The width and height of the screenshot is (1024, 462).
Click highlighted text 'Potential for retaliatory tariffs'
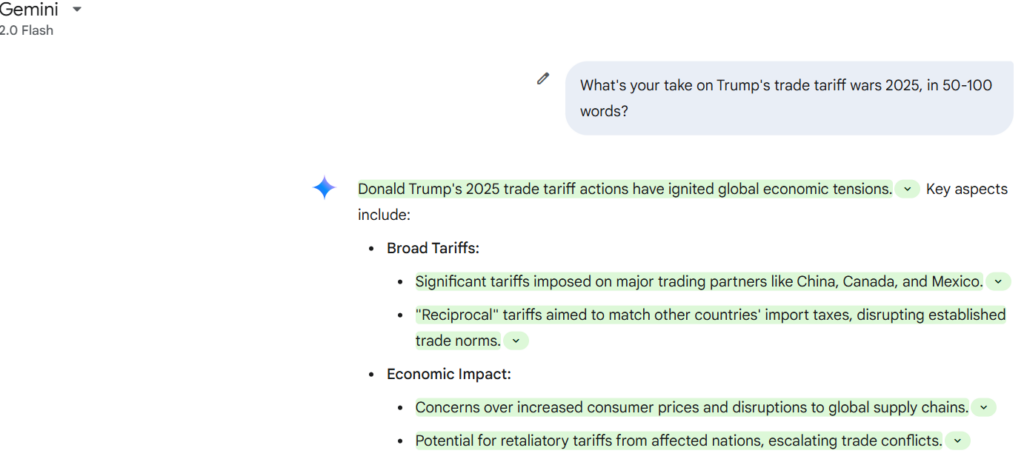tap(679, 441)
